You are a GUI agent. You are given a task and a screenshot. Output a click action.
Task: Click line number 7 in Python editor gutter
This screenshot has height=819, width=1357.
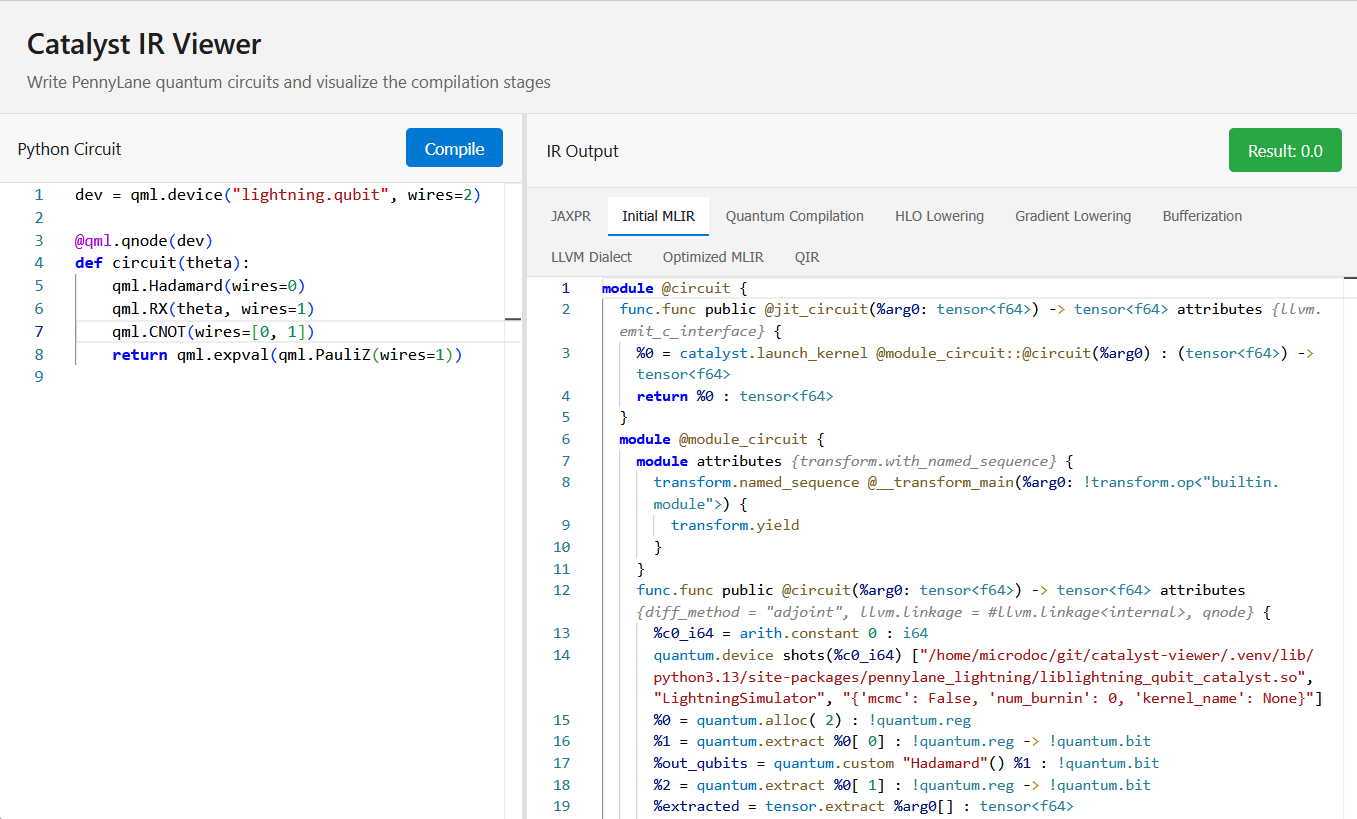[x=38, y=332]
